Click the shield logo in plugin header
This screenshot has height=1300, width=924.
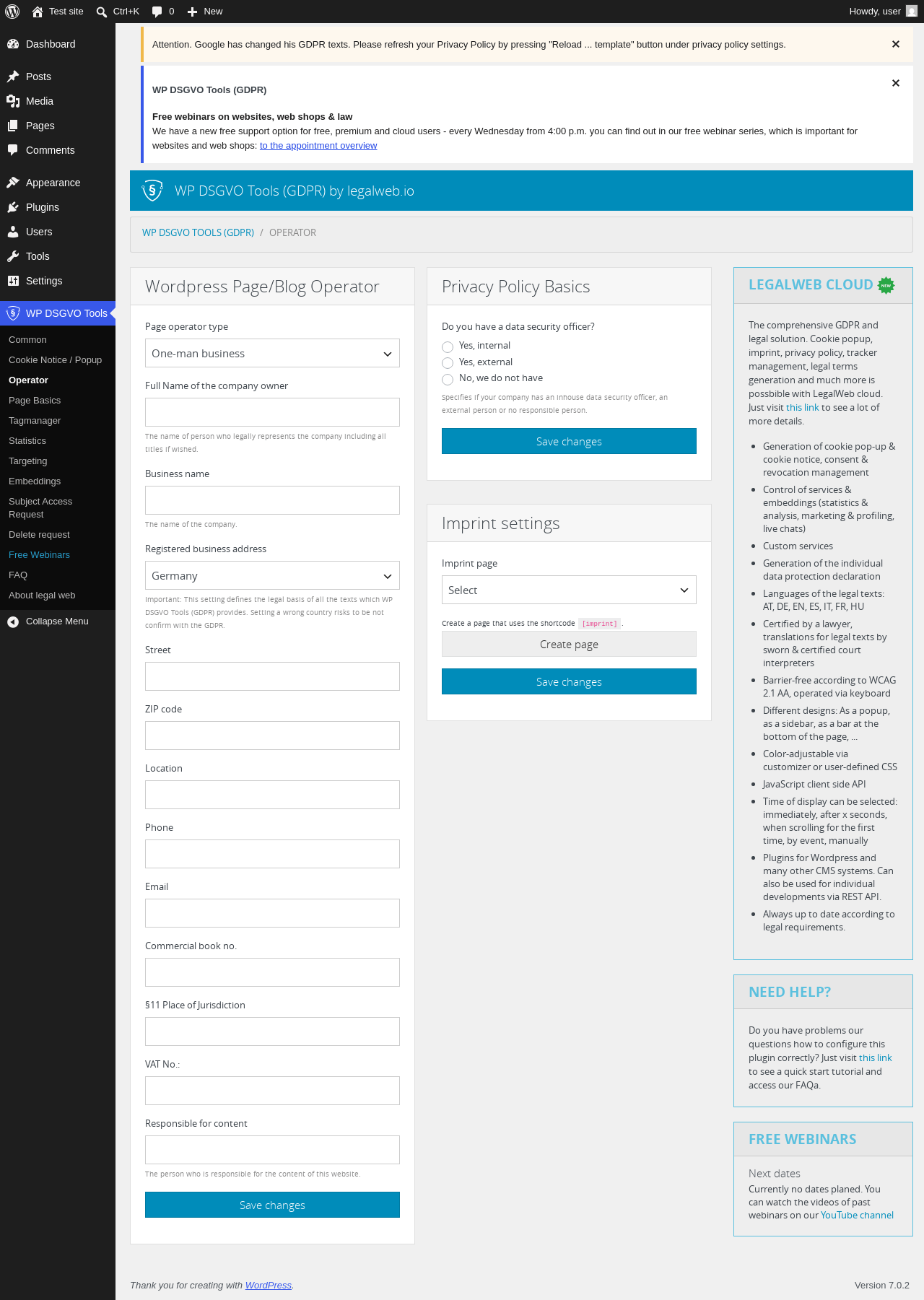pos(152,191)
